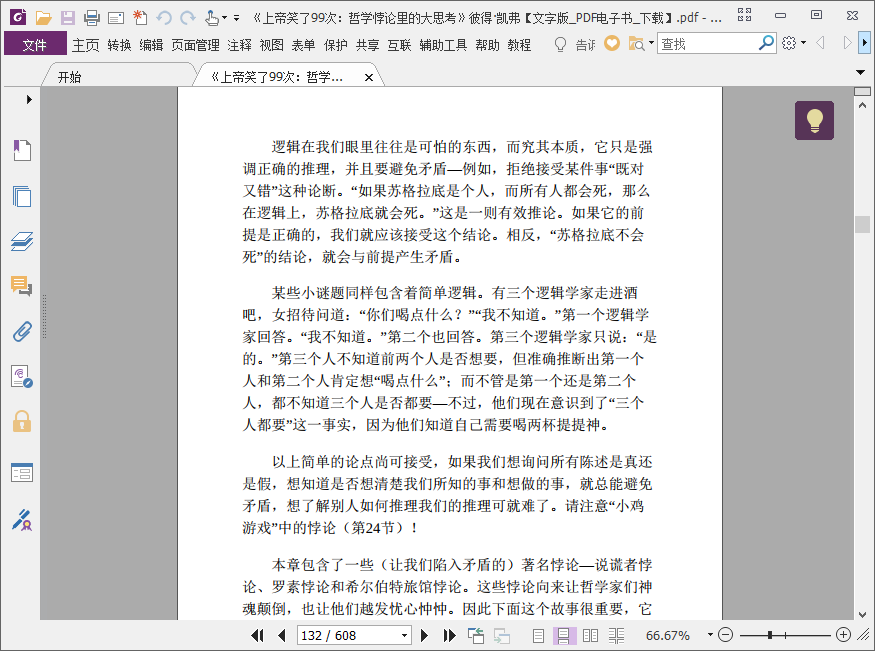
Task: Open the 视图 tab
Action: (x=272, y=45)
